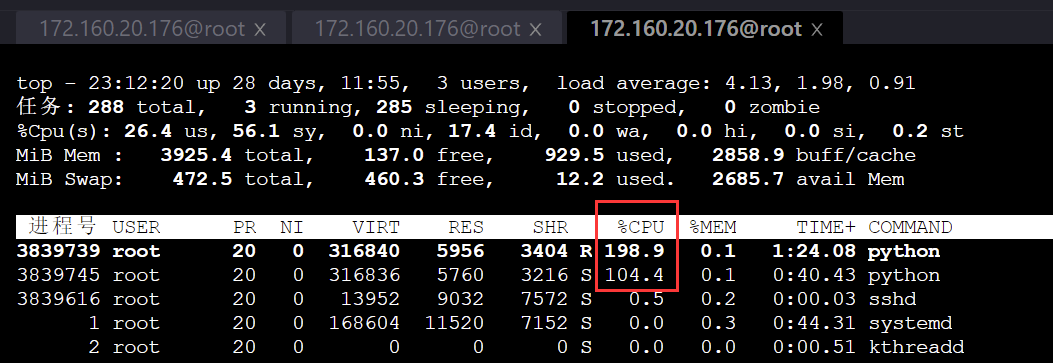Viewport: 1053px width, 363px height.
Task: Click the TIME+ value 0:44.31
Action: [814, 323]
